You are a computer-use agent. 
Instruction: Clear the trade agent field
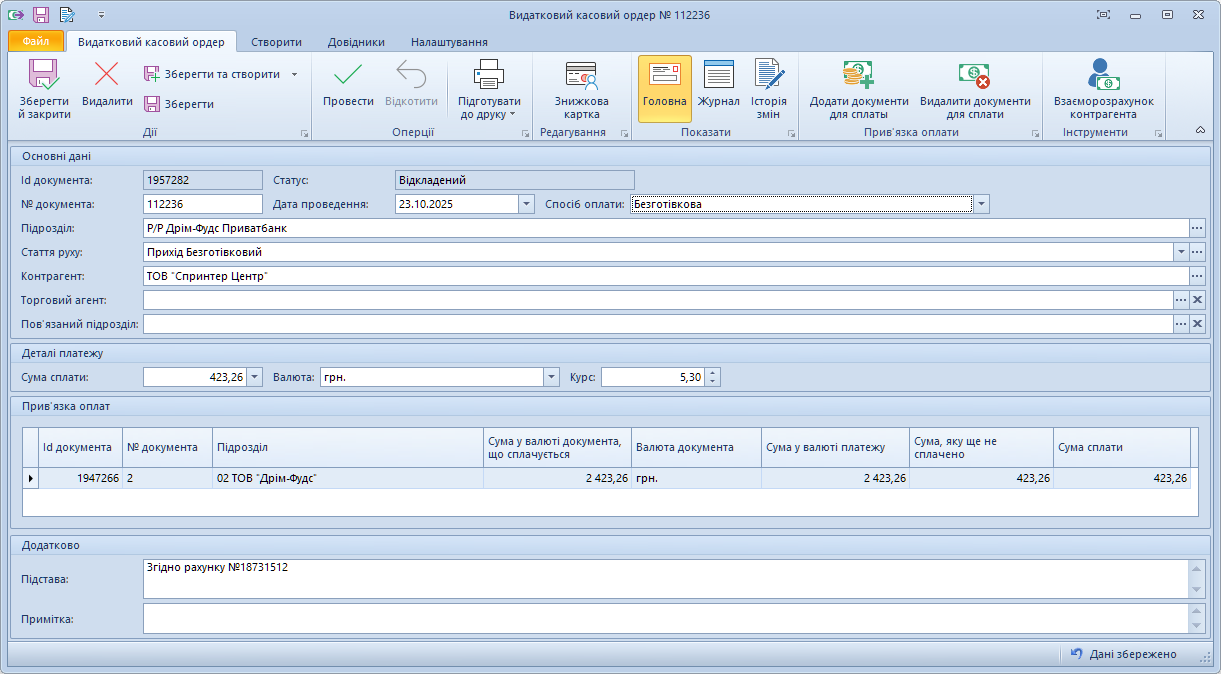tap(1197, 300)
